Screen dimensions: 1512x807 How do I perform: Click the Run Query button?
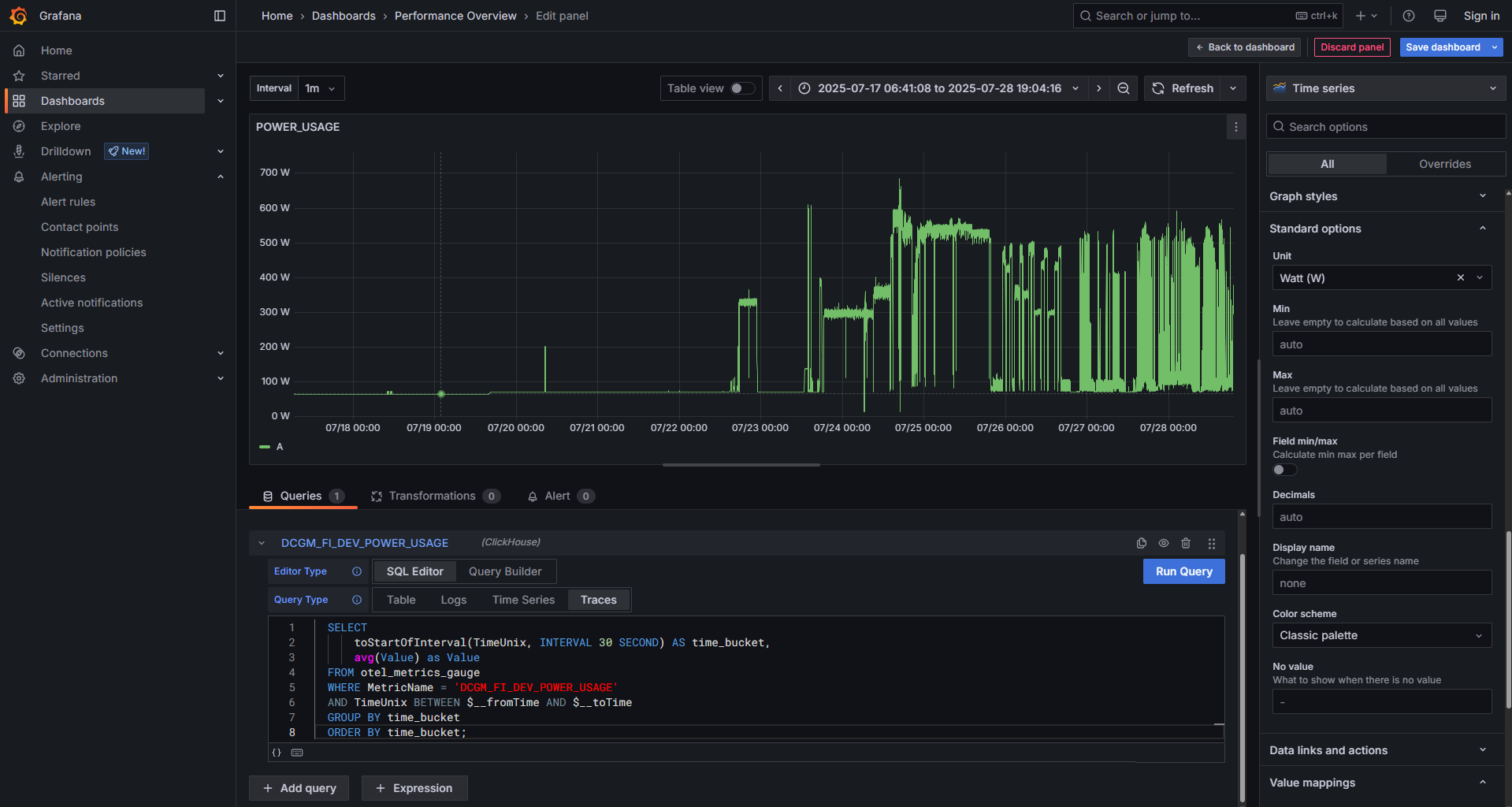(1183, 571)
